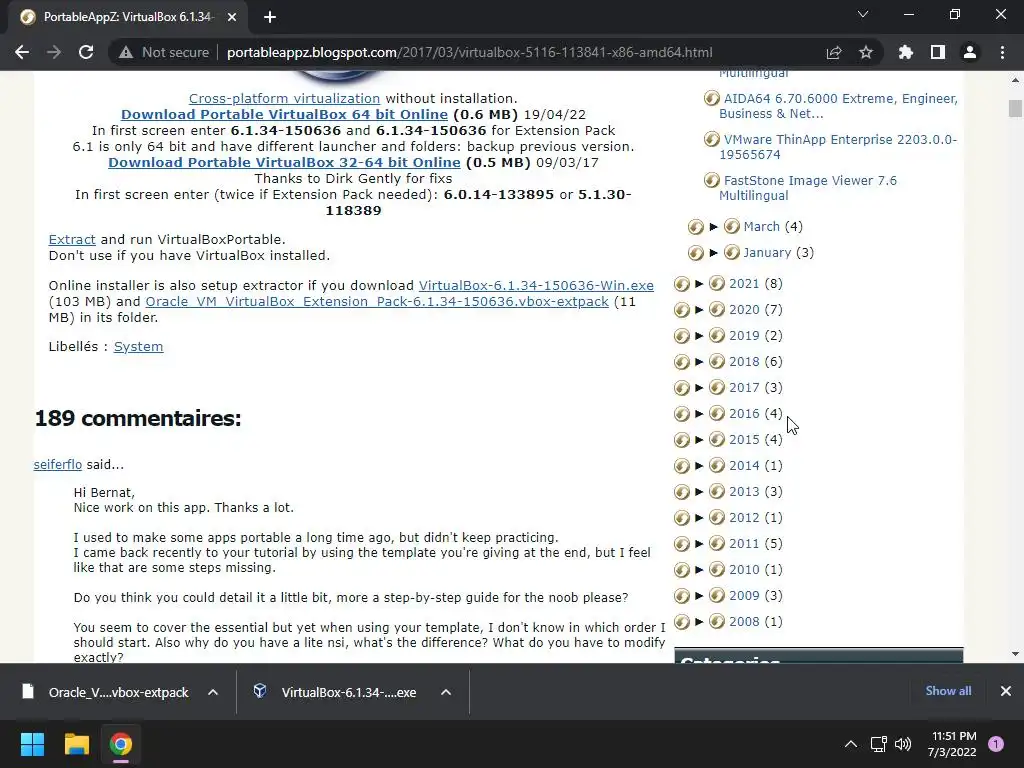Expand the January archive arrow
Image resolution: width=1024 pixels, height=768 pixels.
[x=714, y=253]
